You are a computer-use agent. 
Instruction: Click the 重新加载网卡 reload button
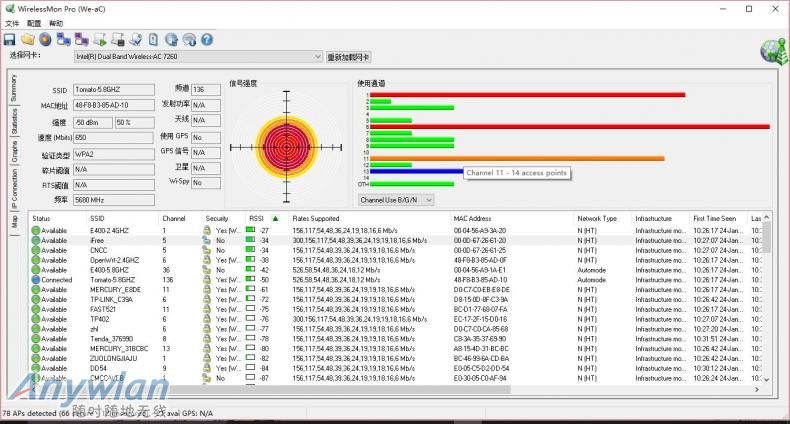coord(349,57)
